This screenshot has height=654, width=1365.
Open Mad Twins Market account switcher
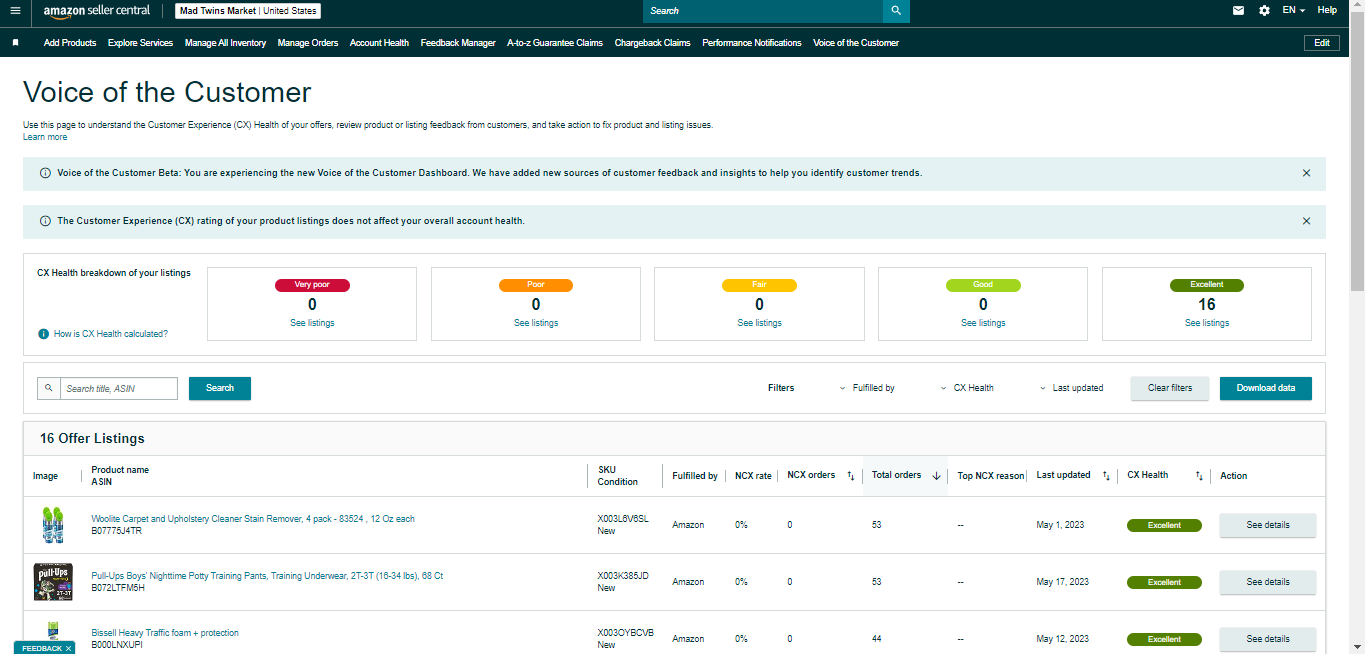click(248, 11)
